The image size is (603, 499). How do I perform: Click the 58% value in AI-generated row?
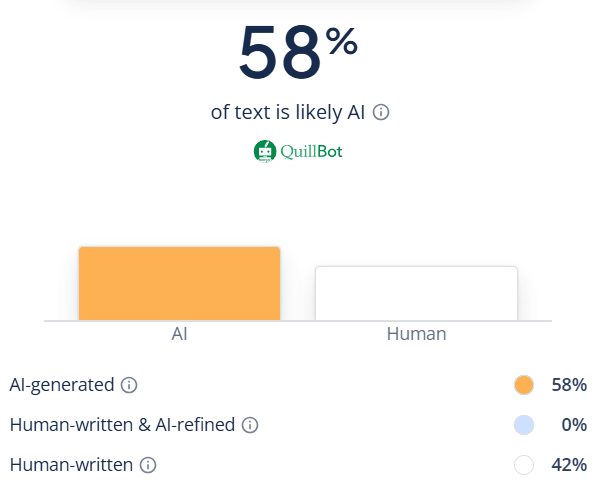[569, 385]
